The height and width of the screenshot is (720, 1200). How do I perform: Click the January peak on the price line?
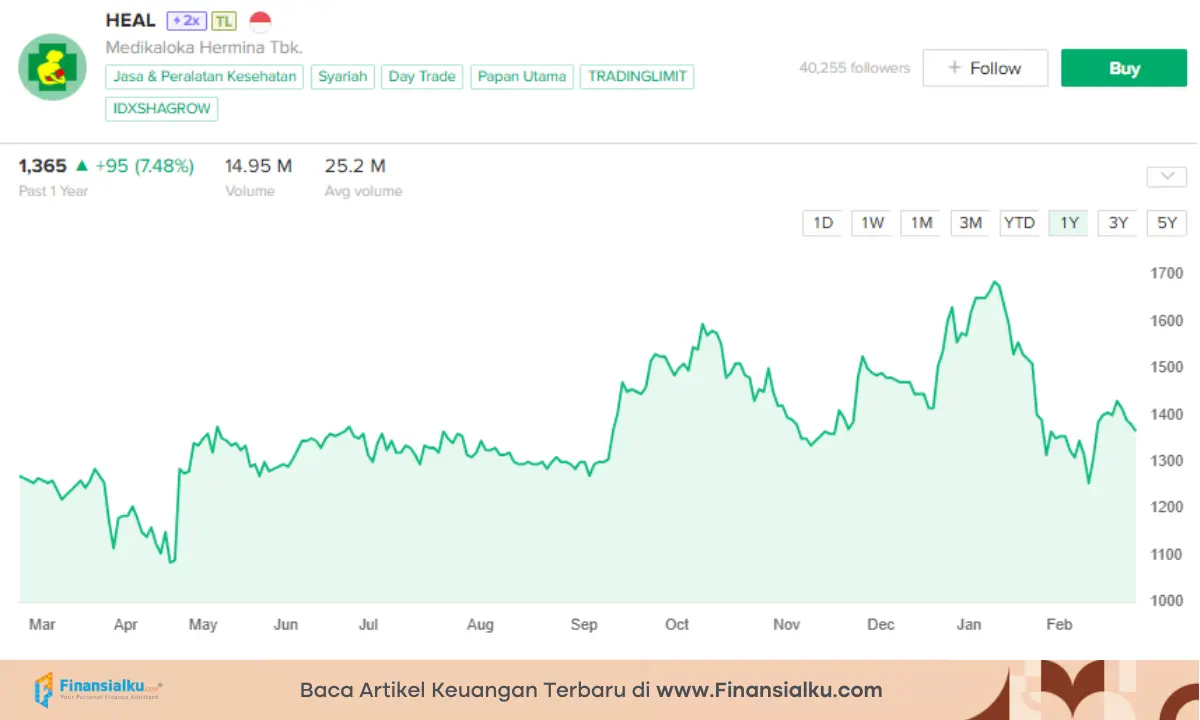[x=994, y=283]
